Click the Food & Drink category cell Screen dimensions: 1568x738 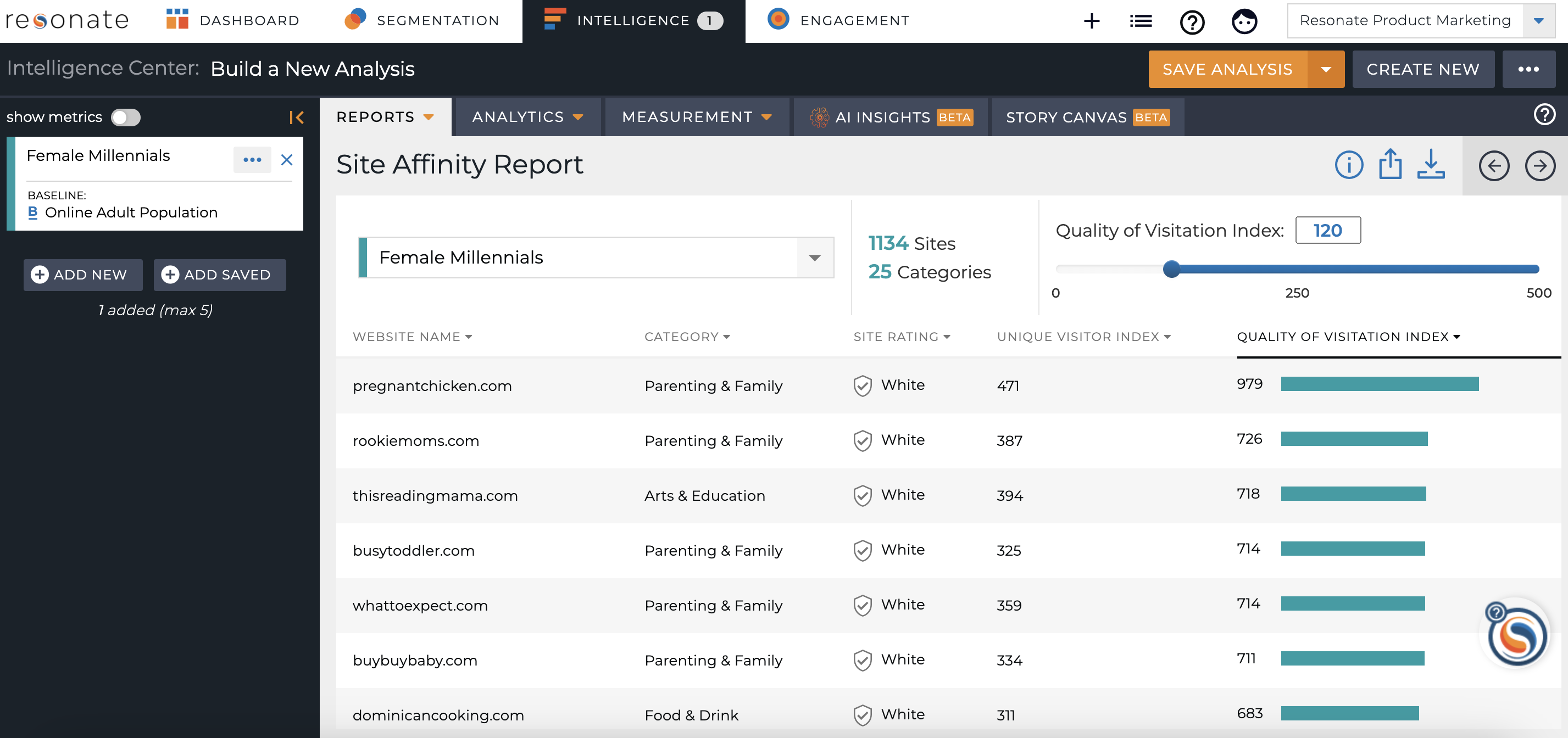(691, 715)
